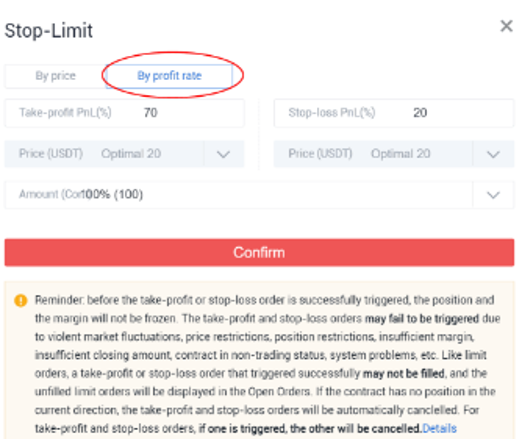
Task: Select the stop-loss value 20
Action: tap(420, 113)
